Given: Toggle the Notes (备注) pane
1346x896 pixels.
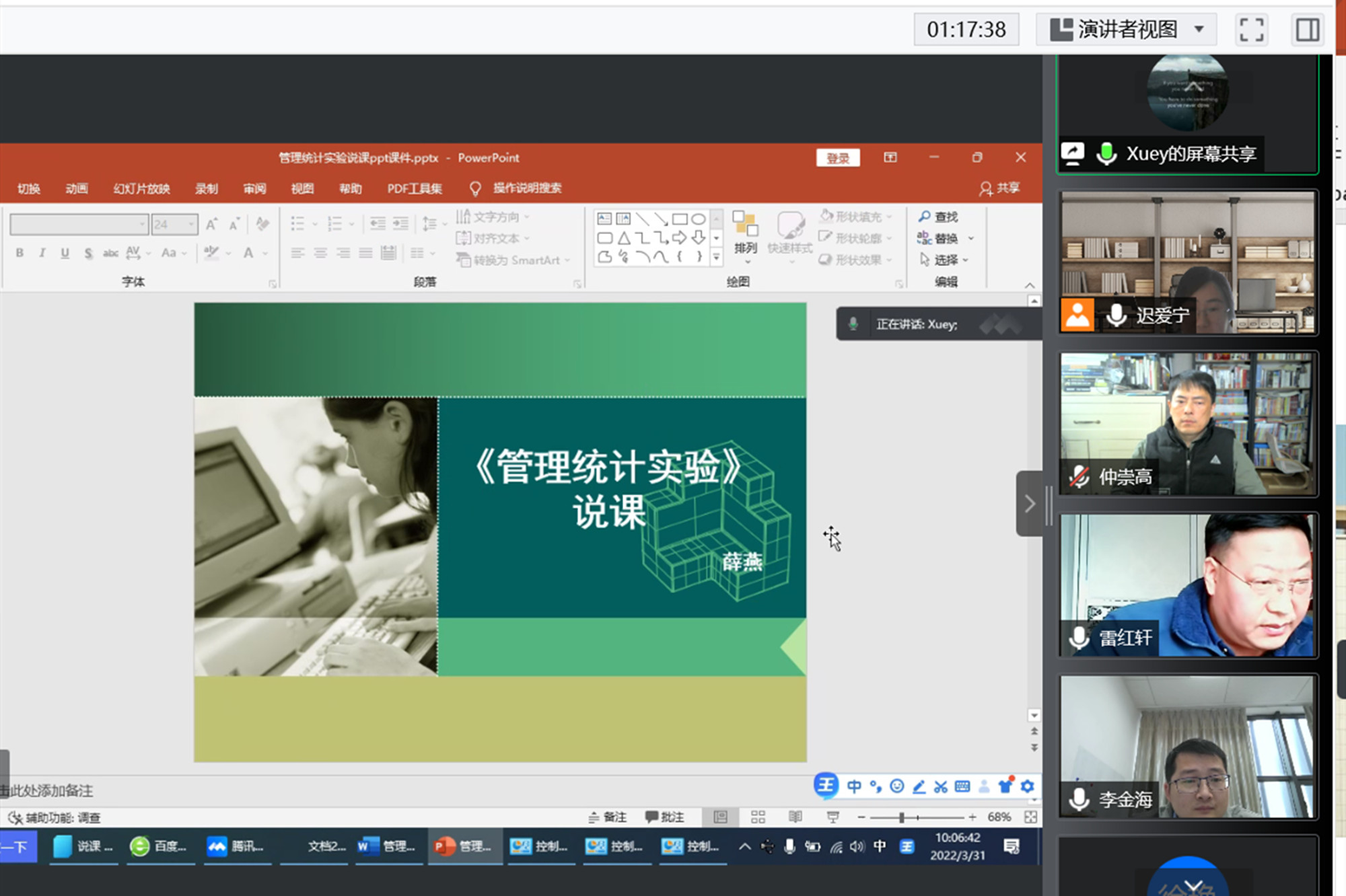Looking at the screenshot, I should [x=607, y=817].
